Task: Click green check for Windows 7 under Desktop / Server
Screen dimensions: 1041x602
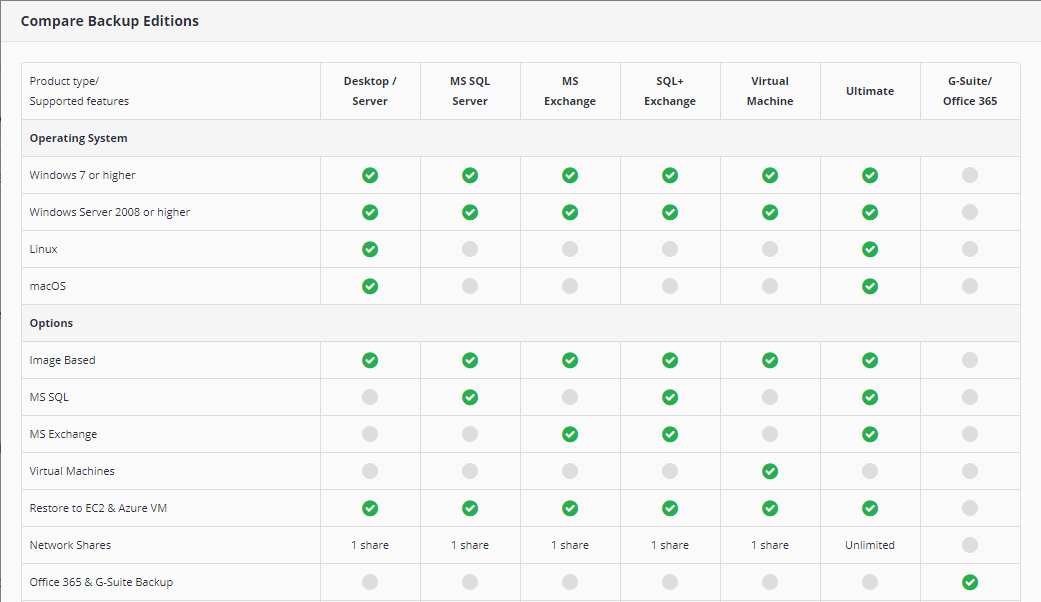Action: (370, 175)
